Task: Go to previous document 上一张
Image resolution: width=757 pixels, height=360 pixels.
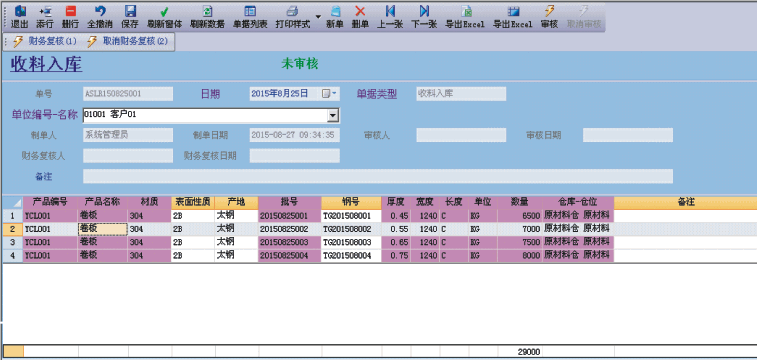Action: [390, 16]
